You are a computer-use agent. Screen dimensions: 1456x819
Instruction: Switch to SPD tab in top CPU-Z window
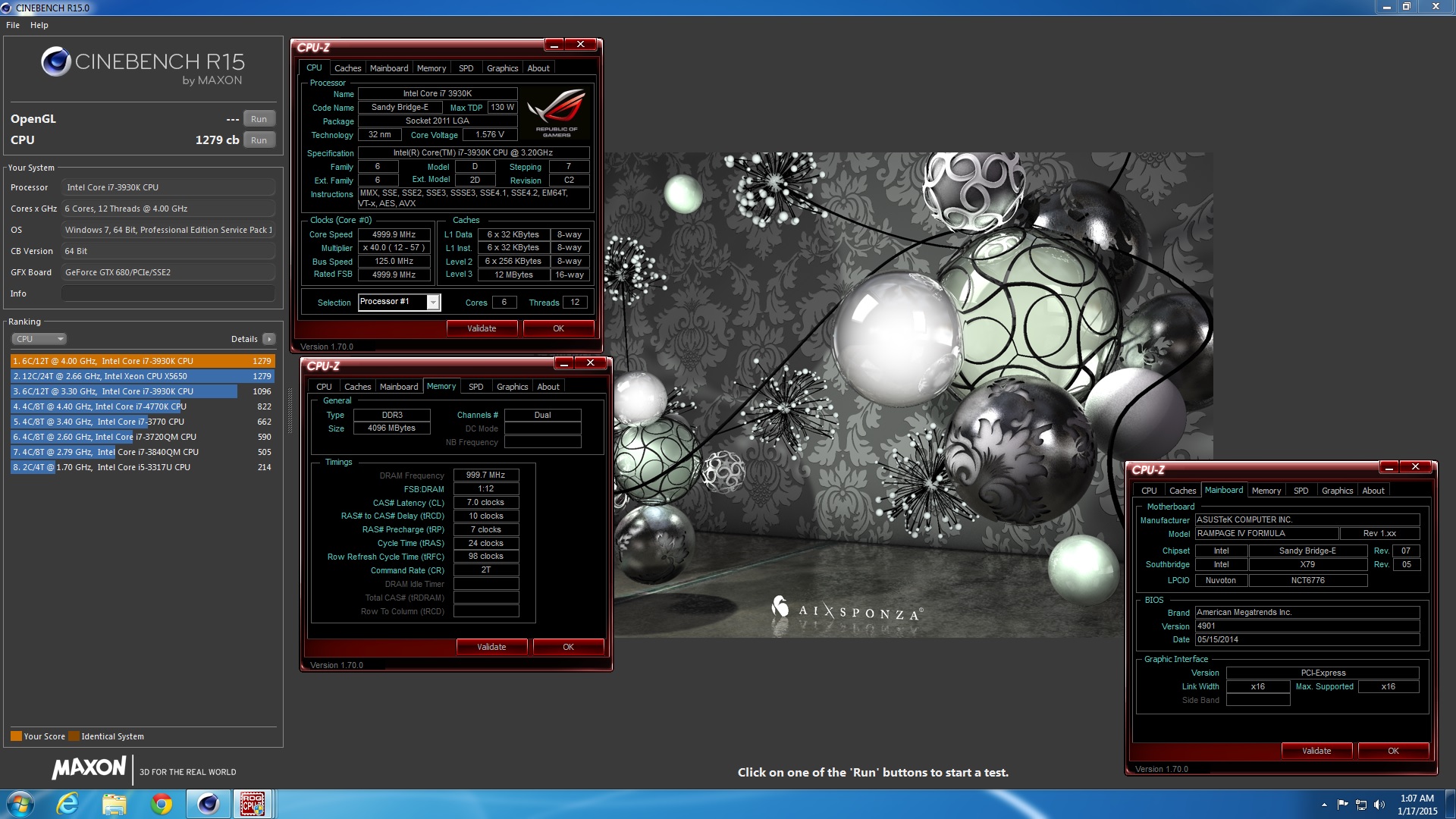[466, 68]
